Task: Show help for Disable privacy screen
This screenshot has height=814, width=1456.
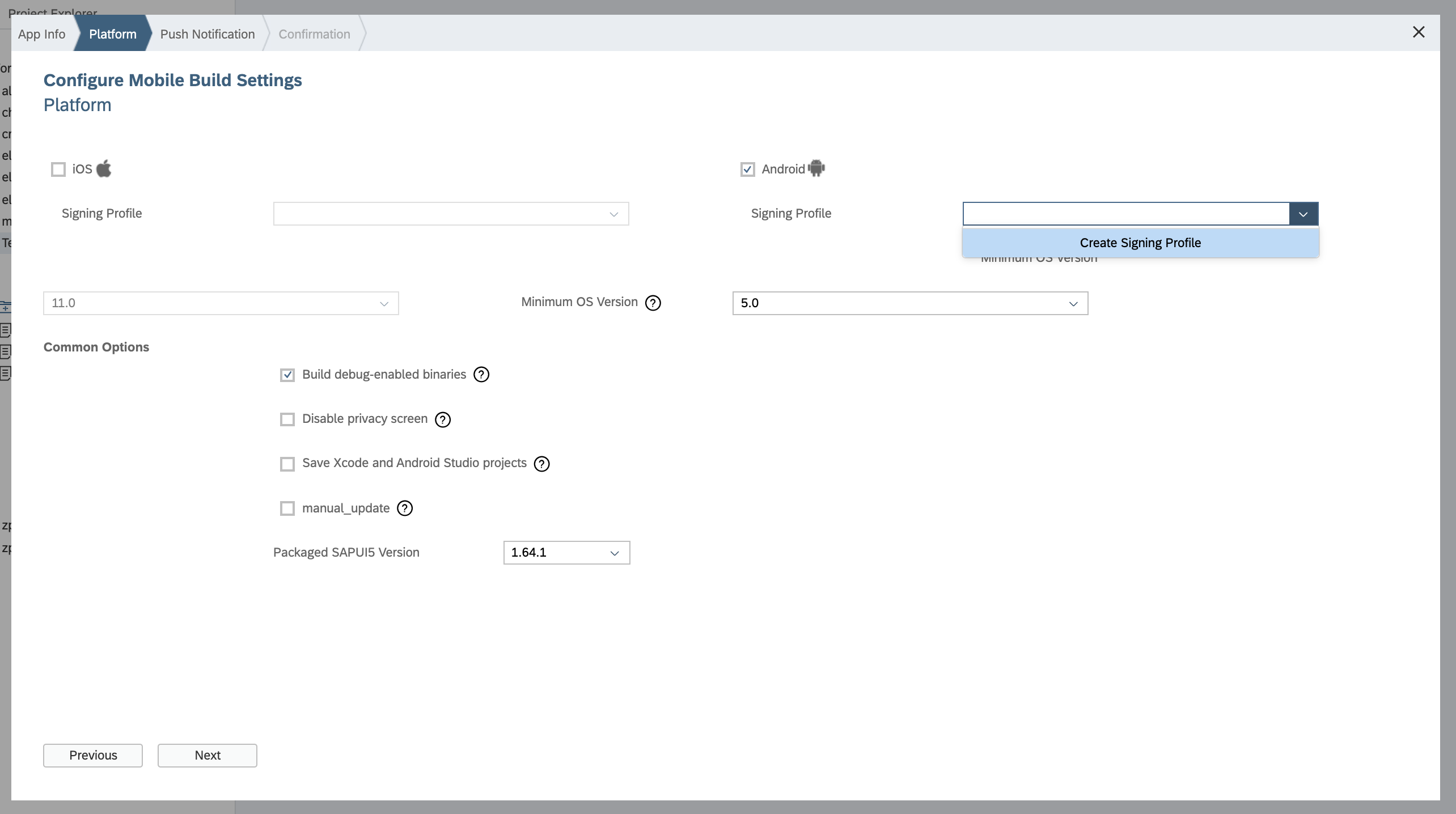Action: coord(443,419)
